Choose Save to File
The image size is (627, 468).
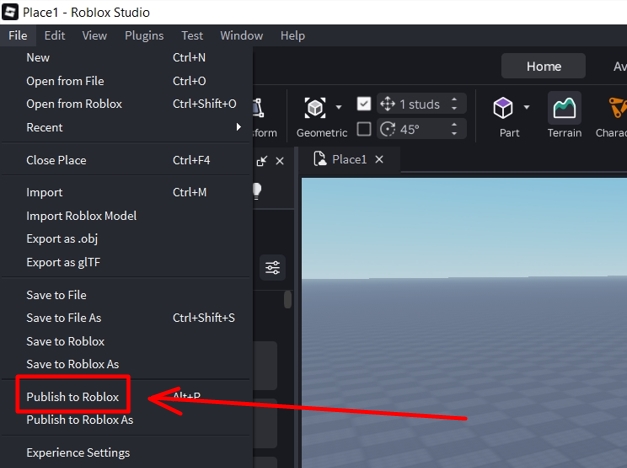click(126, 295)
